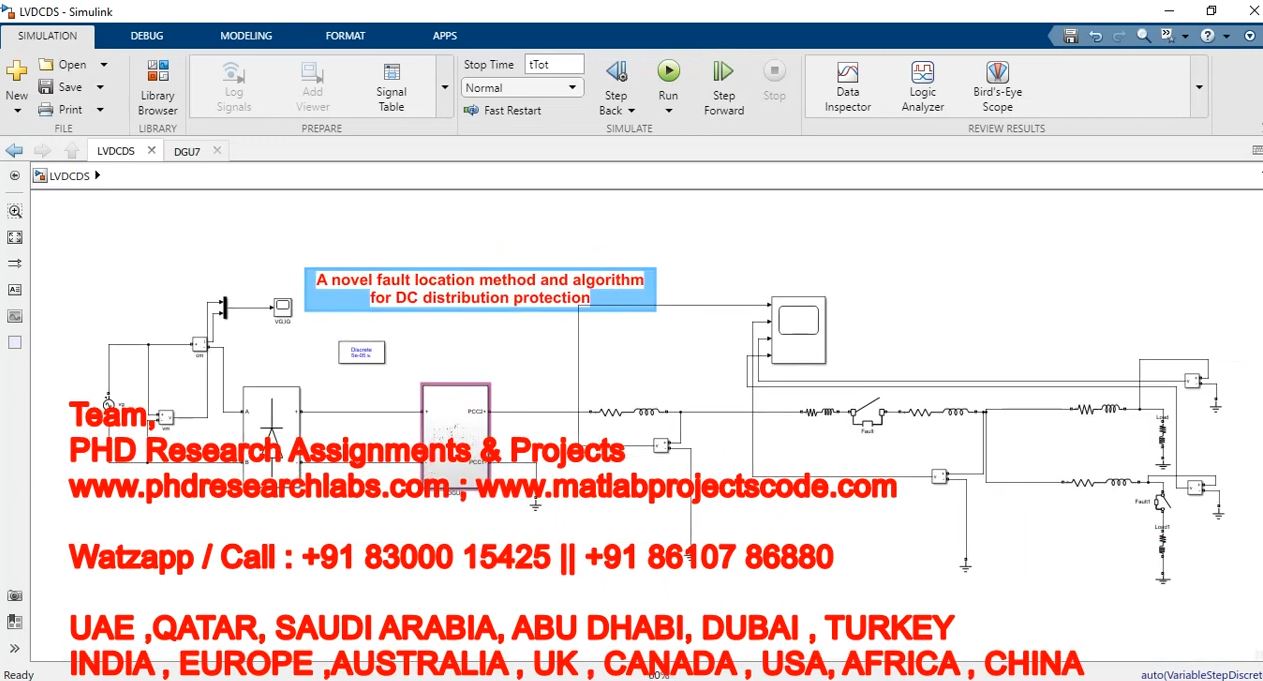Switch to the SIMULATION tab
Image resolution: width=1263 pixels, height=681 pixels.
click(x=47, y=36)
